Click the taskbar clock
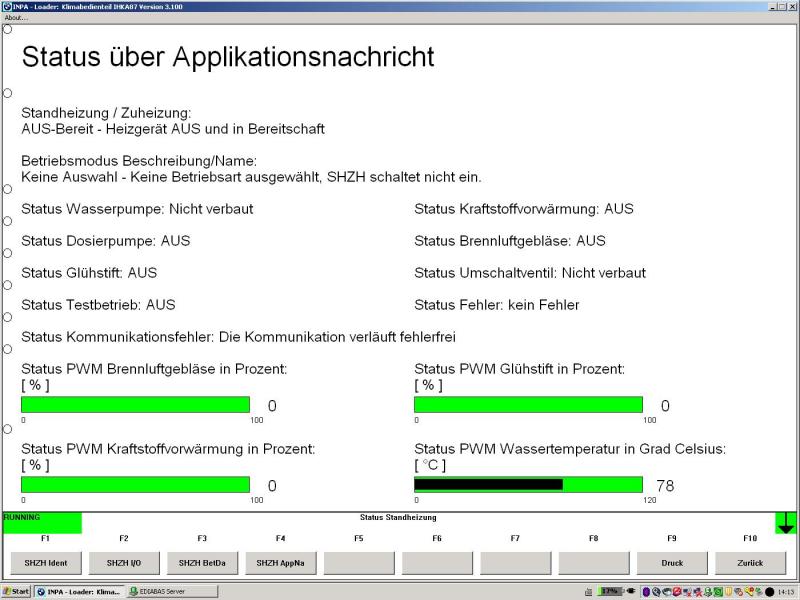Screen dimensions: 800x600 click(x=786, y=592)
